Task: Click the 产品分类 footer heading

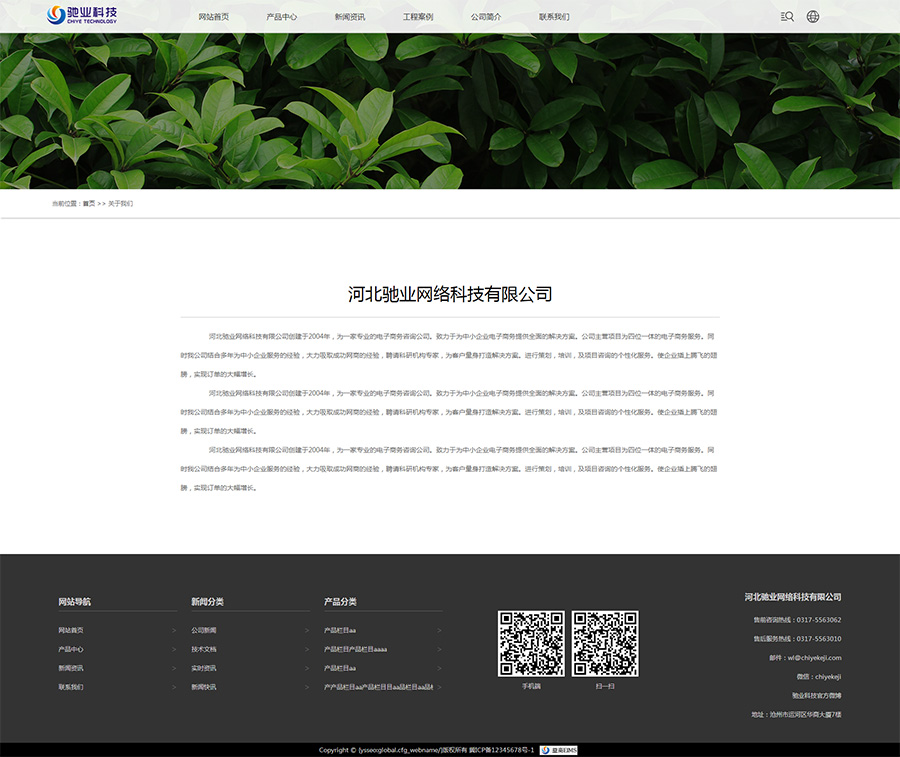Action: [x=340, y=601]
